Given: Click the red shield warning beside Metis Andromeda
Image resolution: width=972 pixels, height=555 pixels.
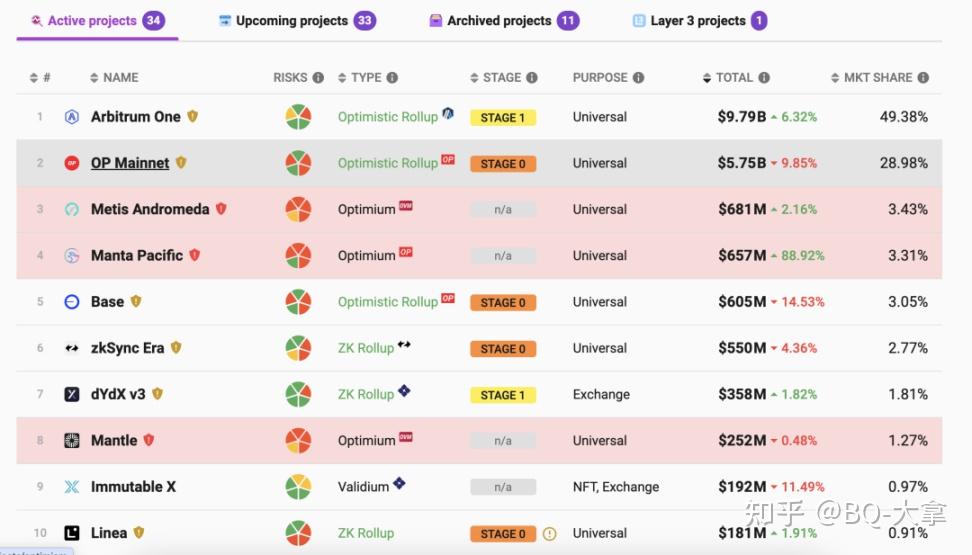Looking at the screenshot, I should coord(221,209).
